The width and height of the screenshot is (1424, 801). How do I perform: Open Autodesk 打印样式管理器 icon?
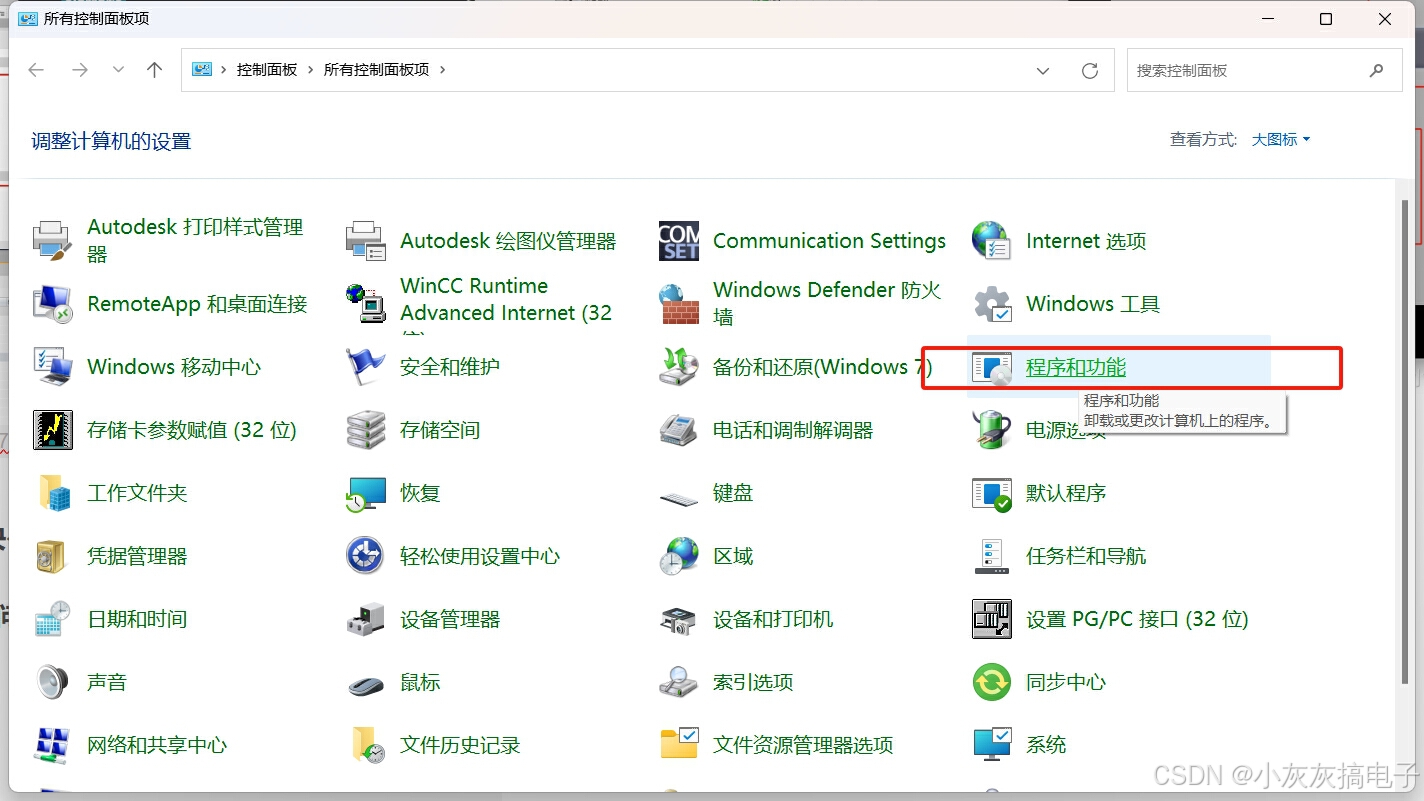pos(52,241)
